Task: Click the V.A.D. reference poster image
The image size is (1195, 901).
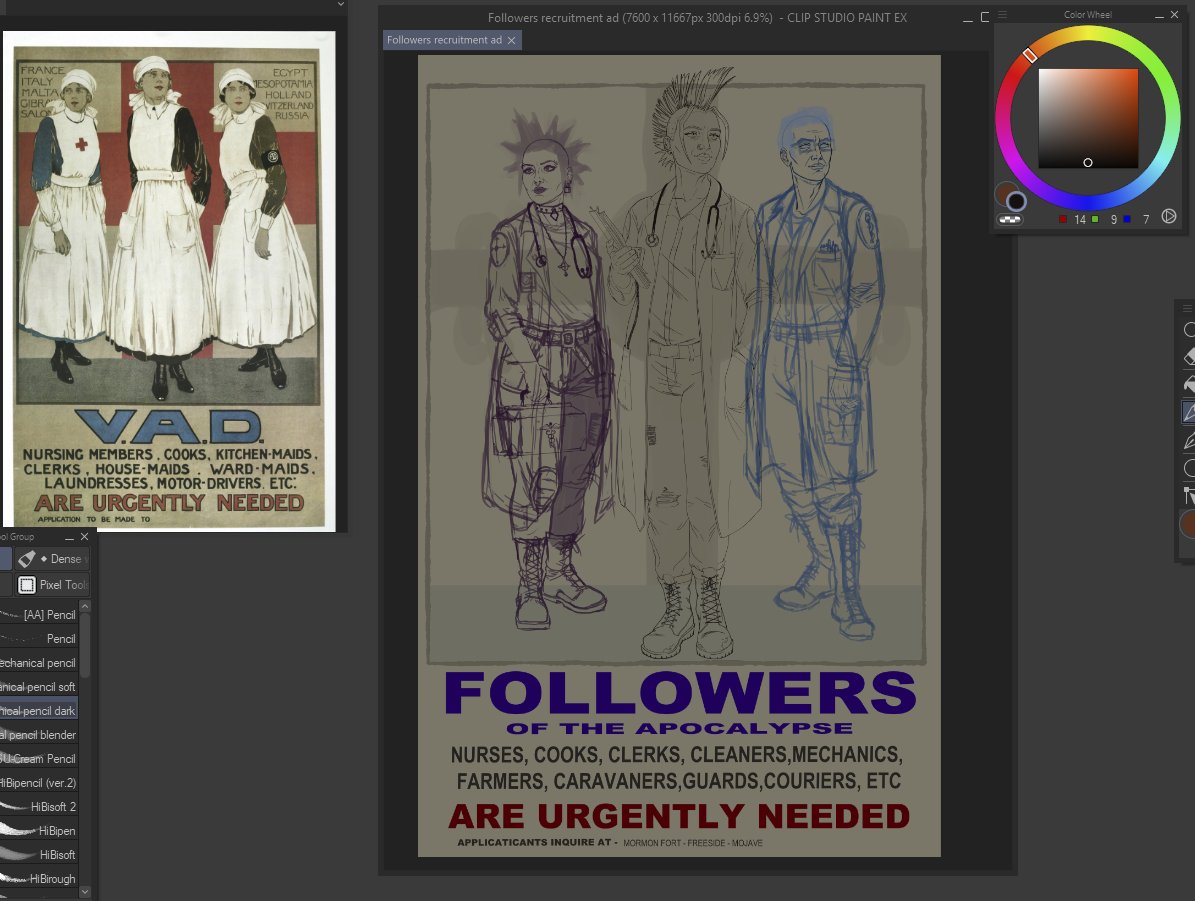Action: pyautogui.click(x=169, y=281)
